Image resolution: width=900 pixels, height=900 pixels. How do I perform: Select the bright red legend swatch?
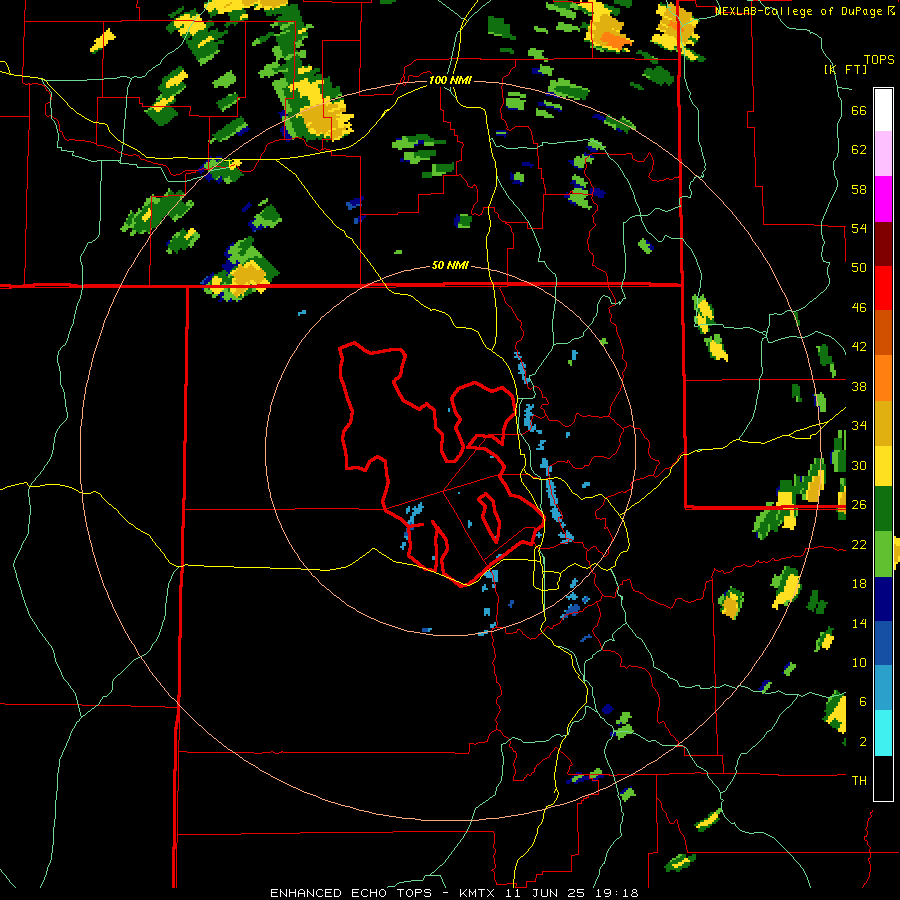[883, 289]
